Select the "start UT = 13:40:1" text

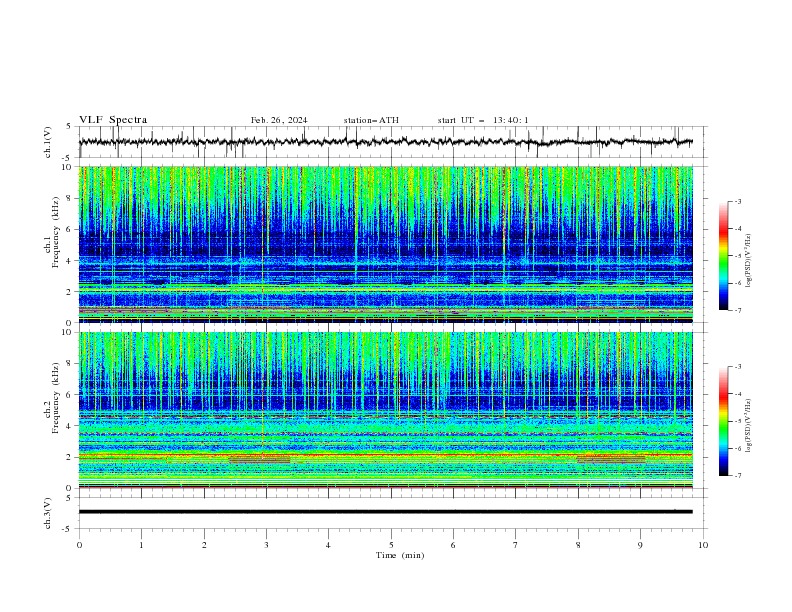(483, 120)
